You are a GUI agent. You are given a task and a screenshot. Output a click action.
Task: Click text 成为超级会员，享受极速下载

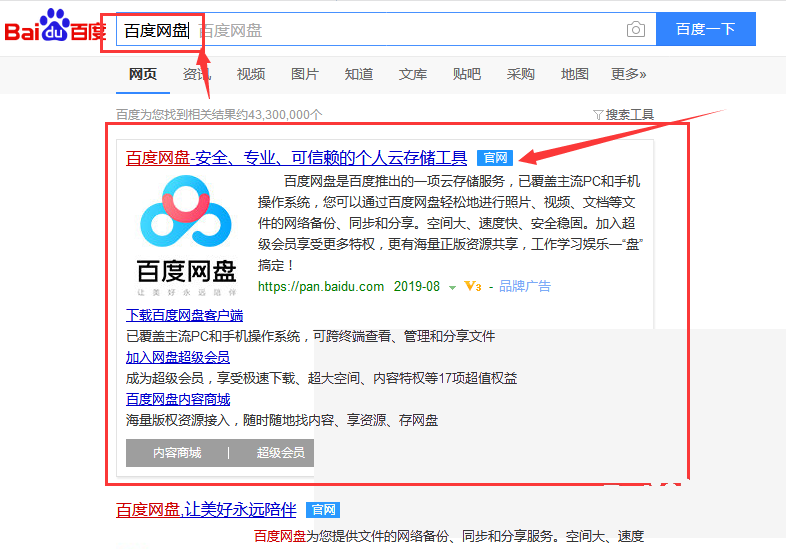tap(211, 378)
